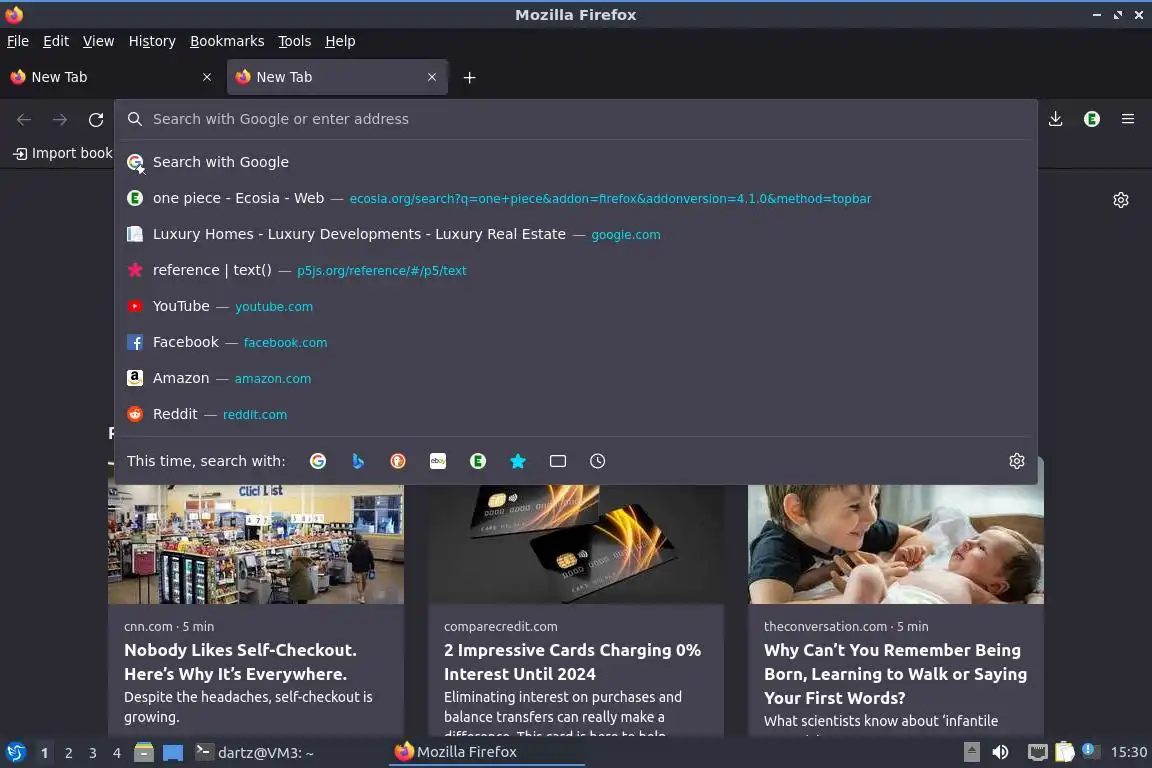
Task: Focus the address bar search field
Action: [575, 119]
